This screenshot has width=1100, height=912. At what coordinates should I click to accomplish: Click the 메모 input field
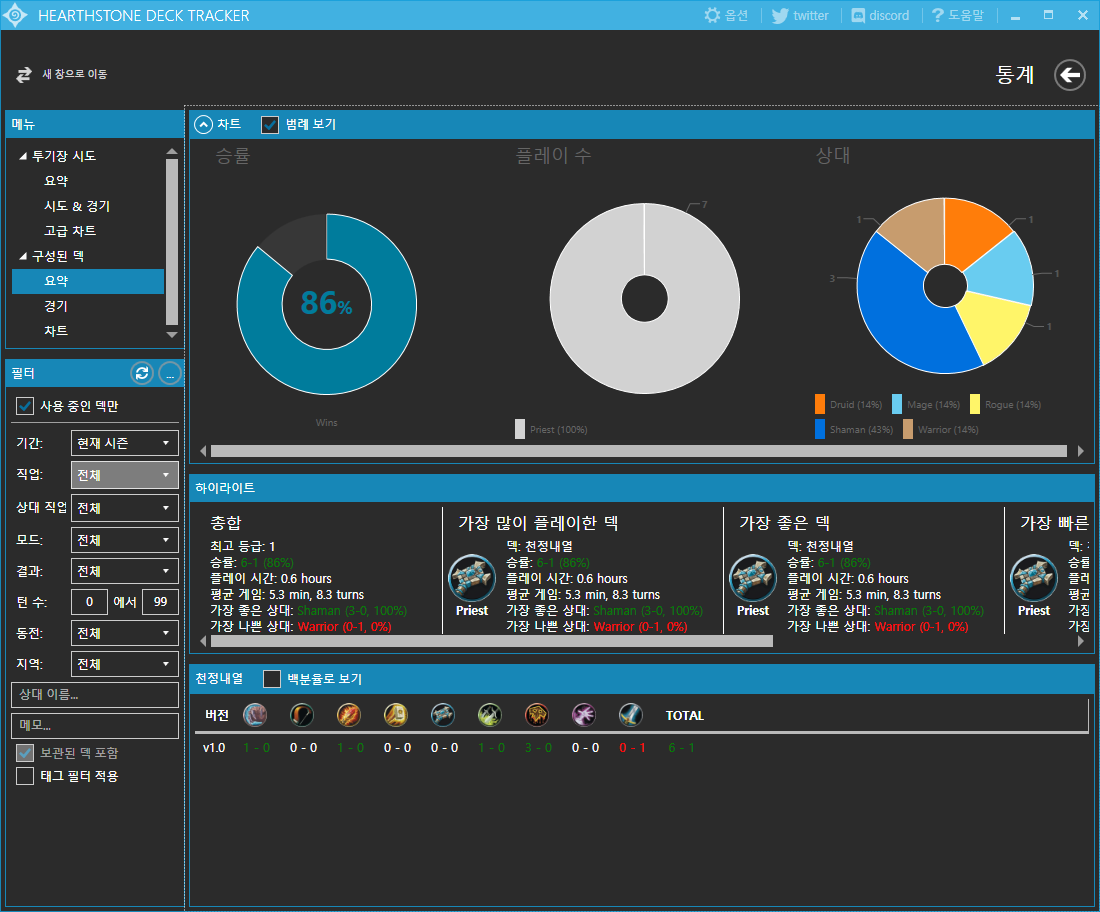pos(95,725)
